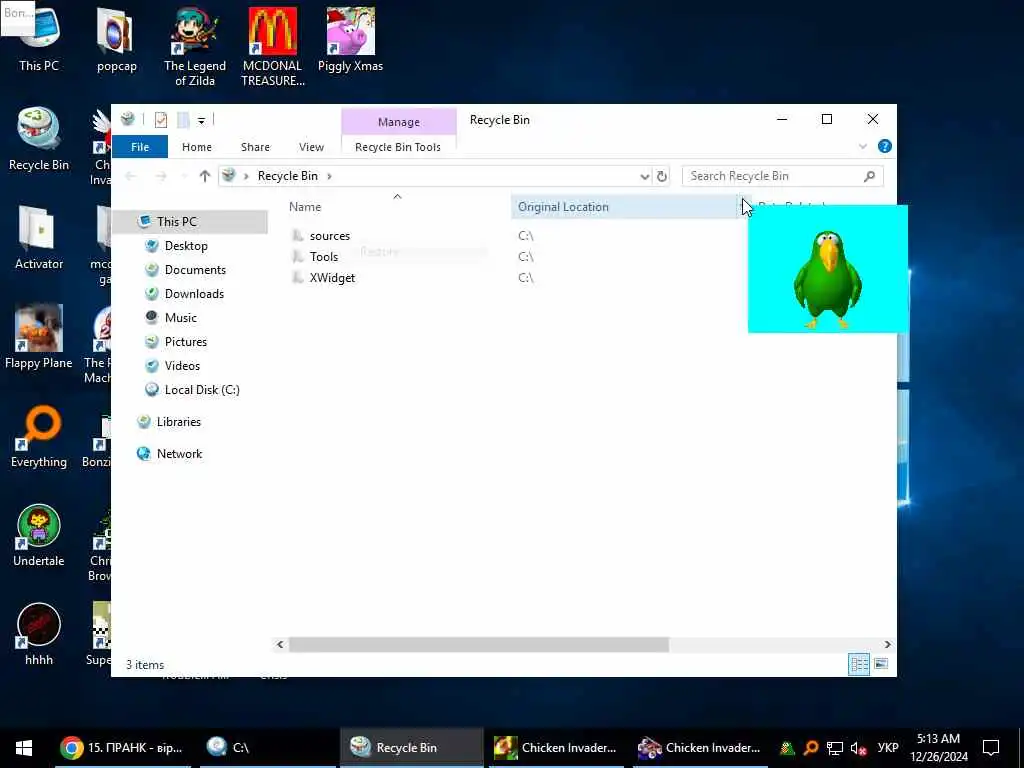This screenshot has width=1024, height=768.
Task: Select the popcap desktop icon
Action: 116,39
